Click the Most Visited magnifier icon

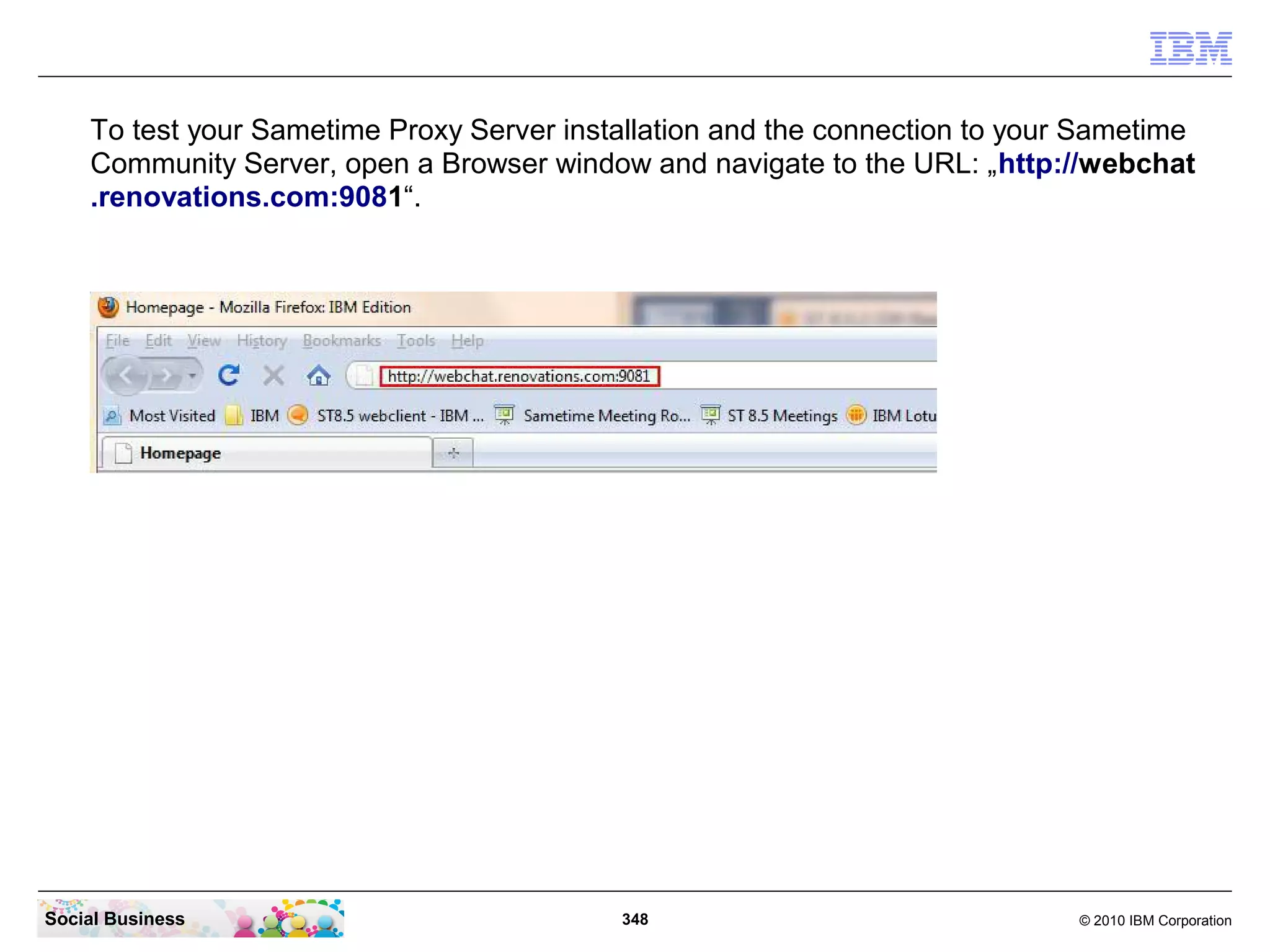click(x=112, y=416)
